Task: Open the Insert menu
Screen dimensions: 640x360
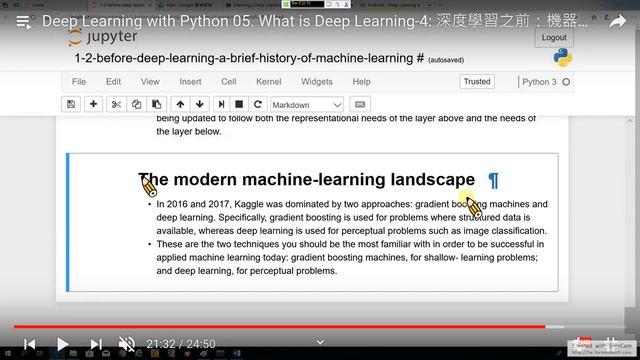Action: tap(190, 82)
